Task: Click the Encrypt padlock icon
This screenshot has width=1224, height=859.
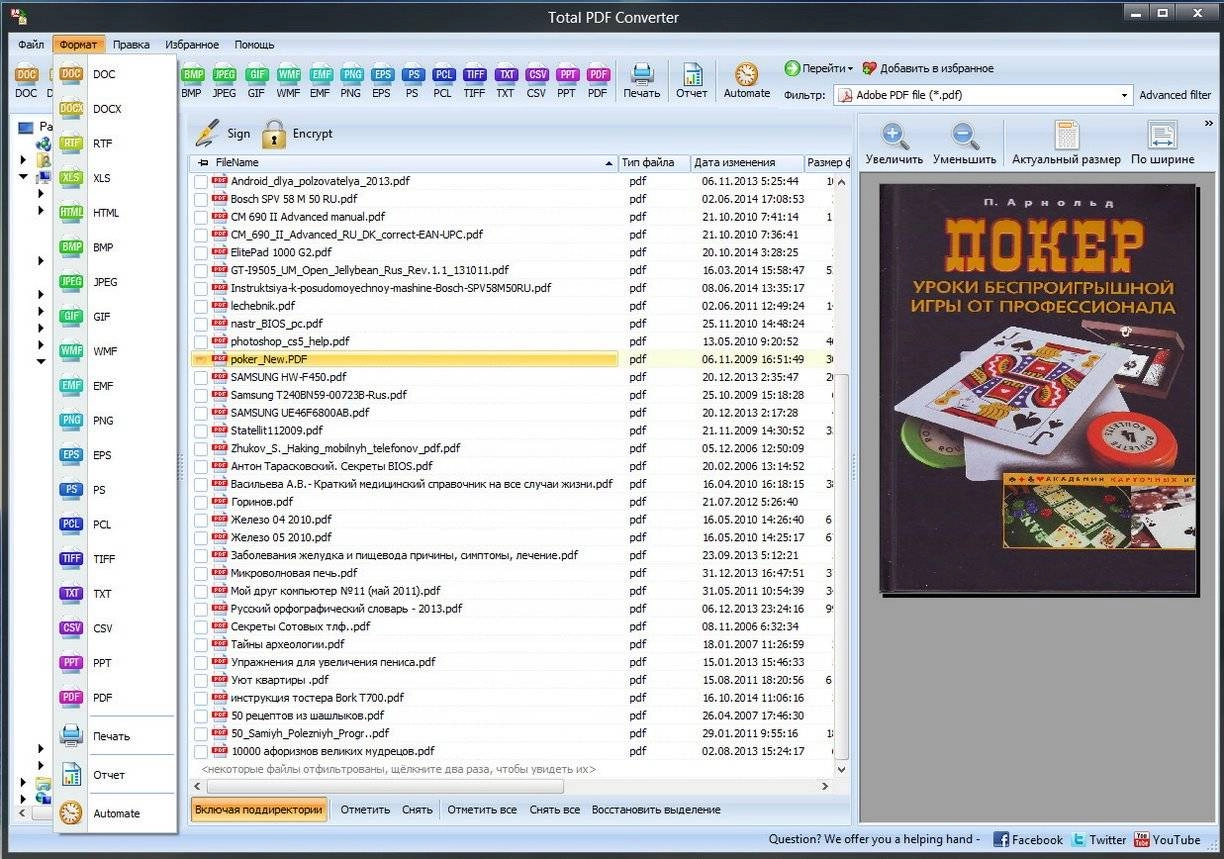Action: point(274,134)
